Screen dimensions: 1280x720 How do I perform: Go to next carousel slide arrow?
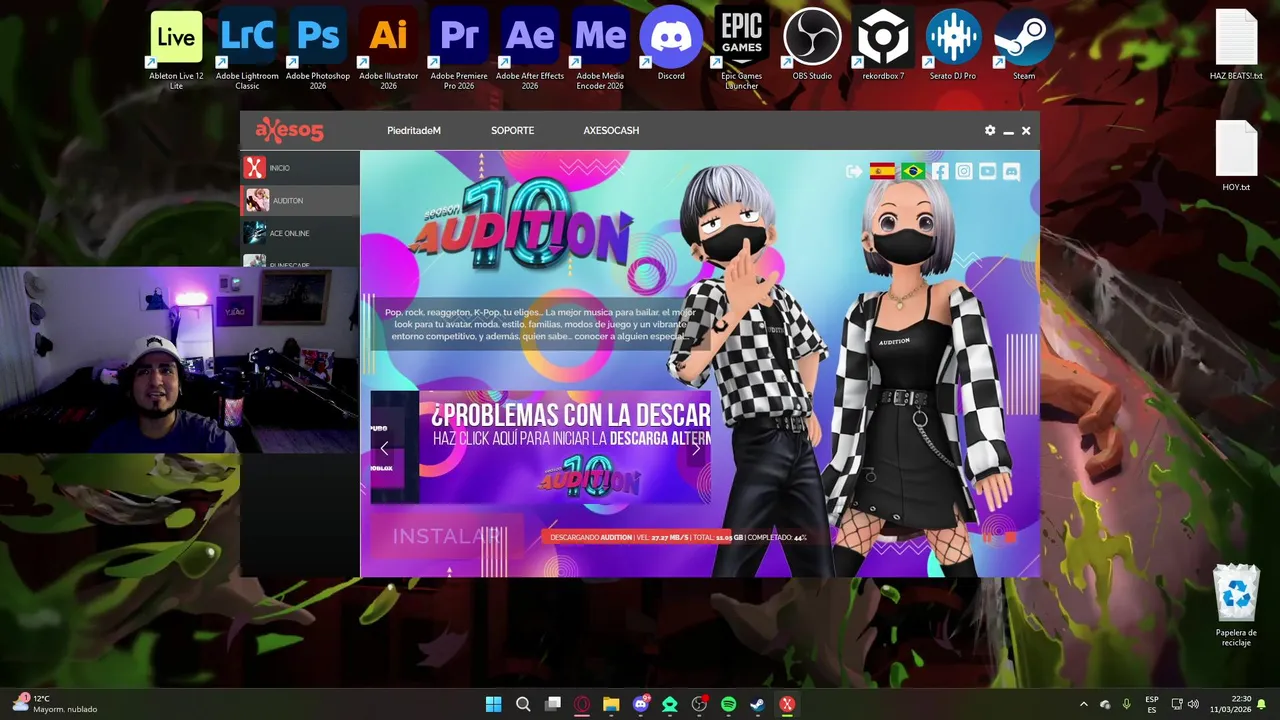(697, 449)
